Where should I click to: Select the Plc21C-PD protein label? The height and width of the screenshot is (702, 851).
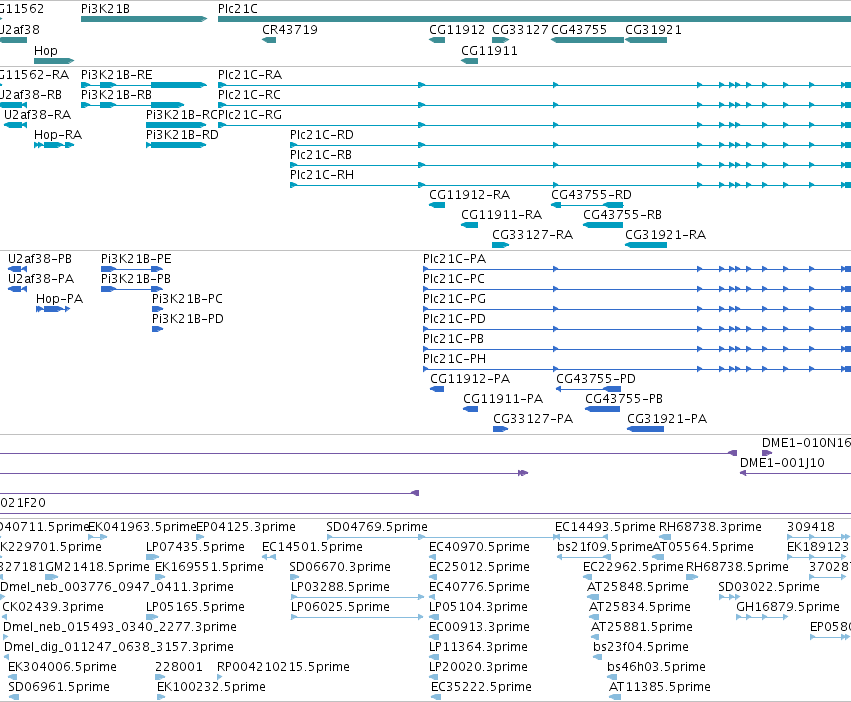tap(454, 319)
